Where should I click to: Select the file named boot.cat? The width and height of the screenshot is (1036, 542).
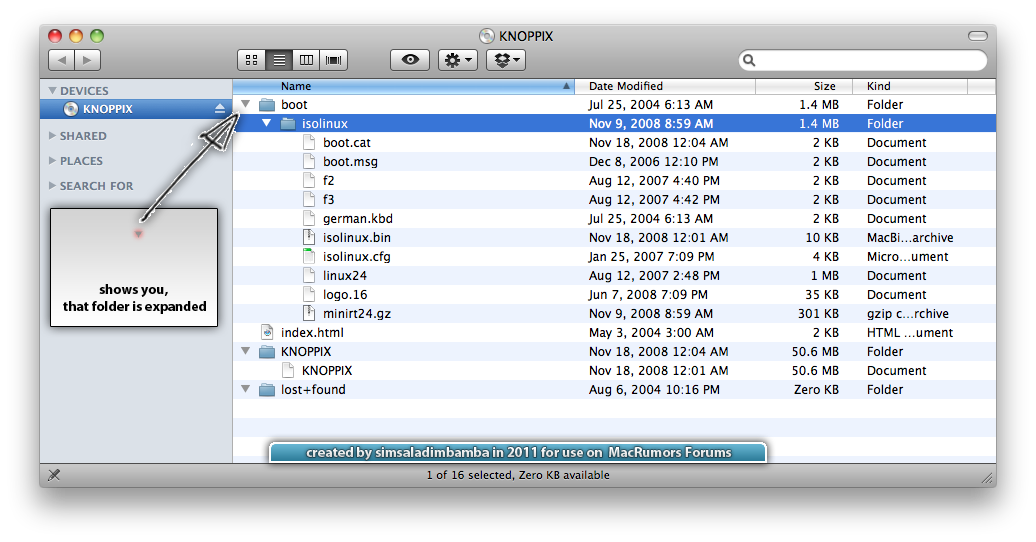[347, 143]
